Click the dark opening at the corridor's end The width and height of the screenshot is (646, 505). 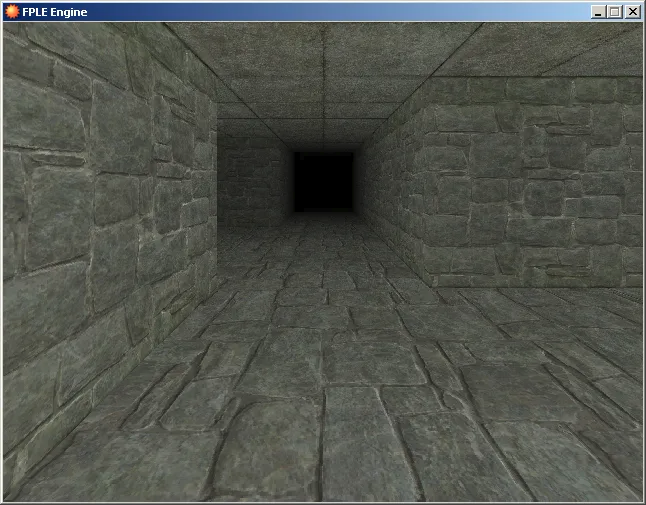pos(322,181)
